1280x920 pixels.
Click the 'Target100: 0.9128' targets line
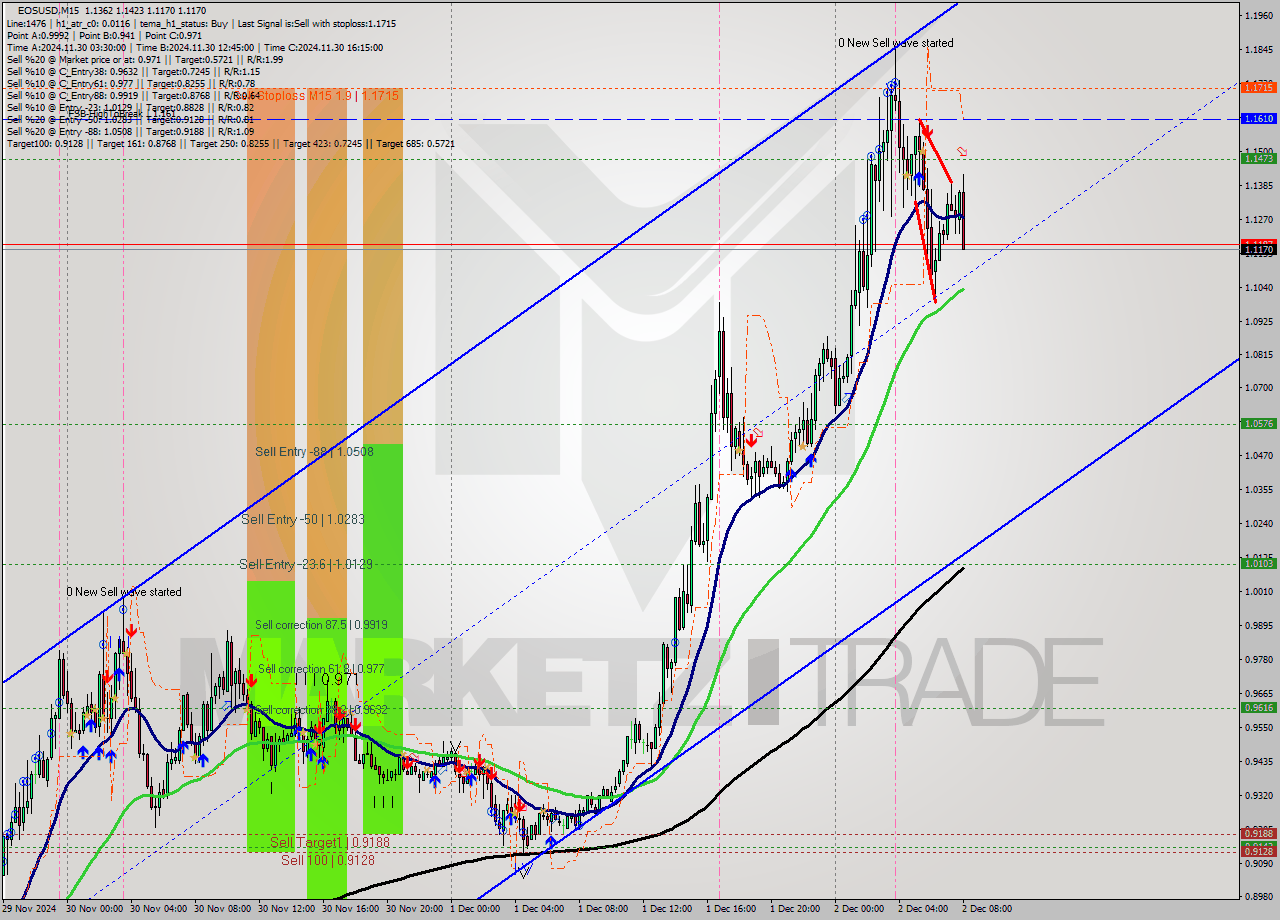231,143
